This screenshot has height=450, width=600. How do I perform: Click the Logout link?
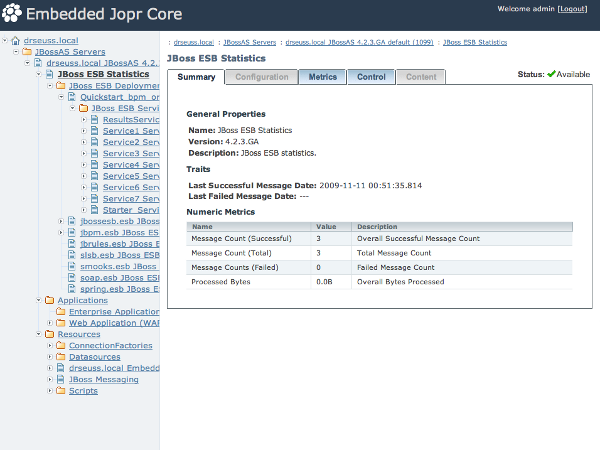click(x=572, y=9)
